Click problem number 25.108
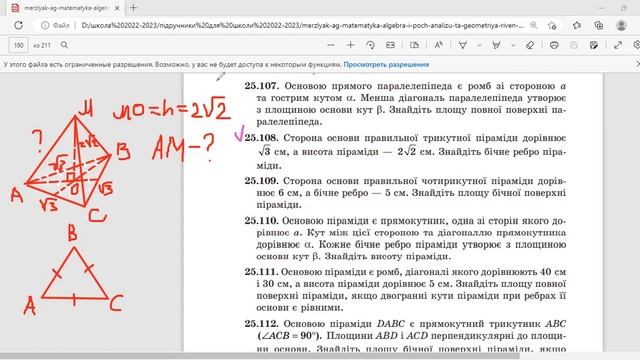Image resolution: width=640 pixels, height=360 pixels. click(261, 138)
